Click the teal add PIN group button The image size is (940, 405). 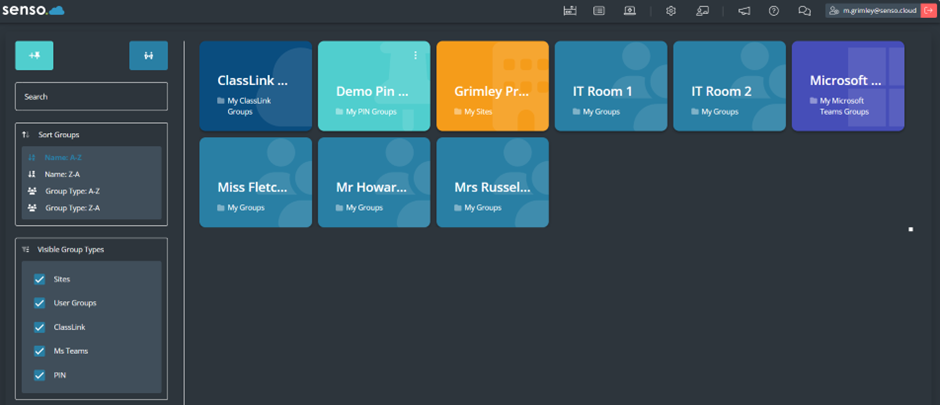(34, 56)
